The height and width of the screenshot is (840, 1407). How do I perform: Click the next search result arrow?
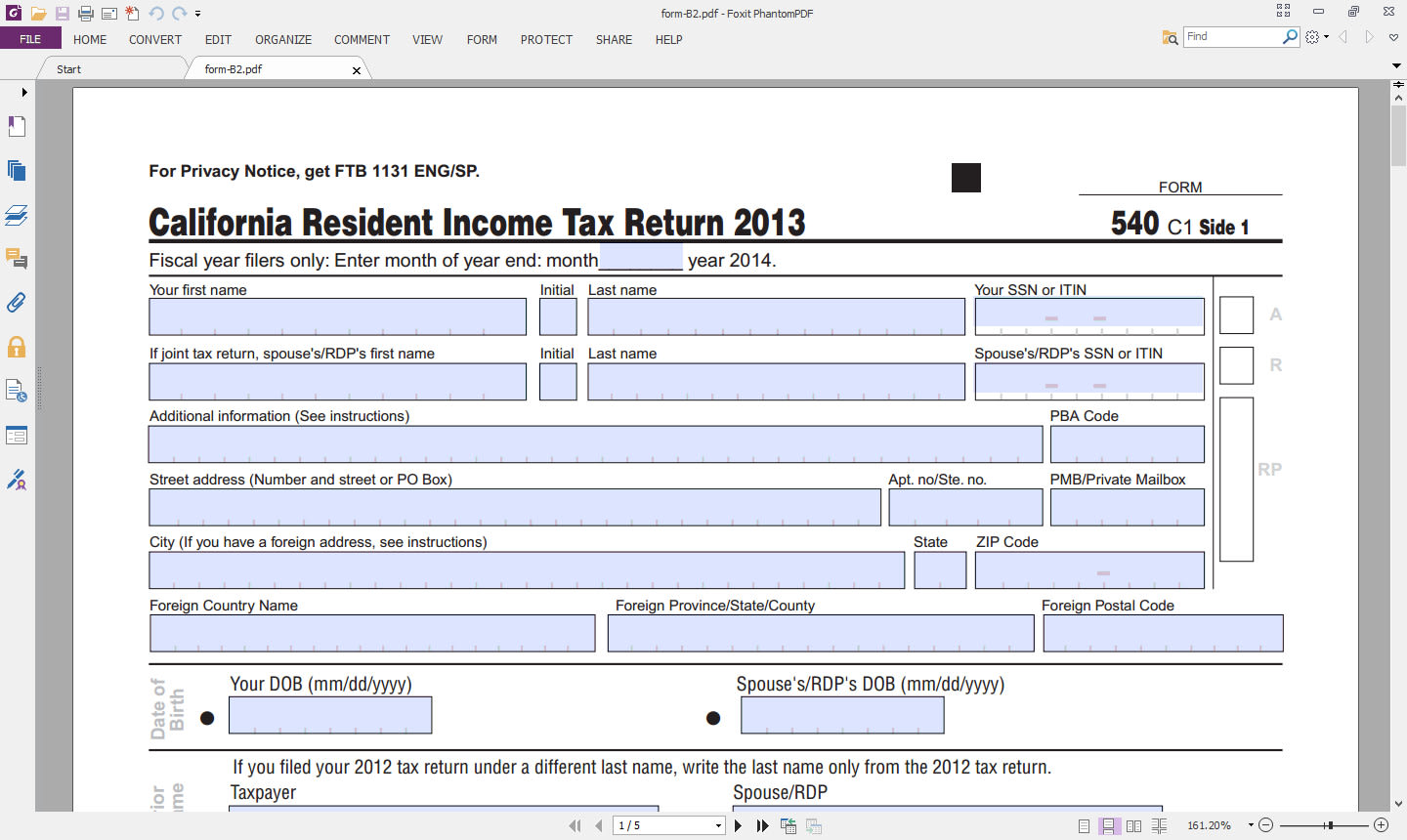click(x=1369, y=37)
